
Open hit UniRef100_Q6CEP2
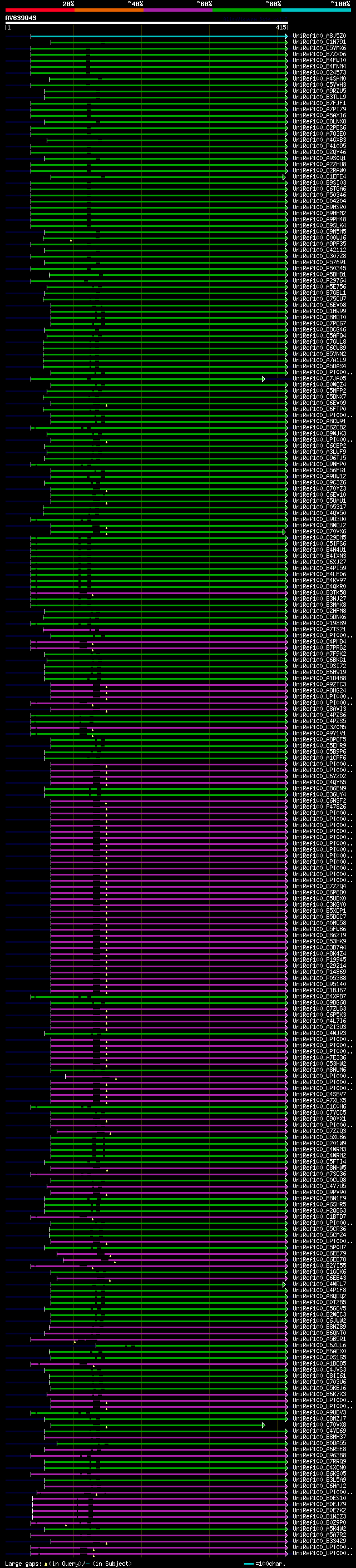319,446
